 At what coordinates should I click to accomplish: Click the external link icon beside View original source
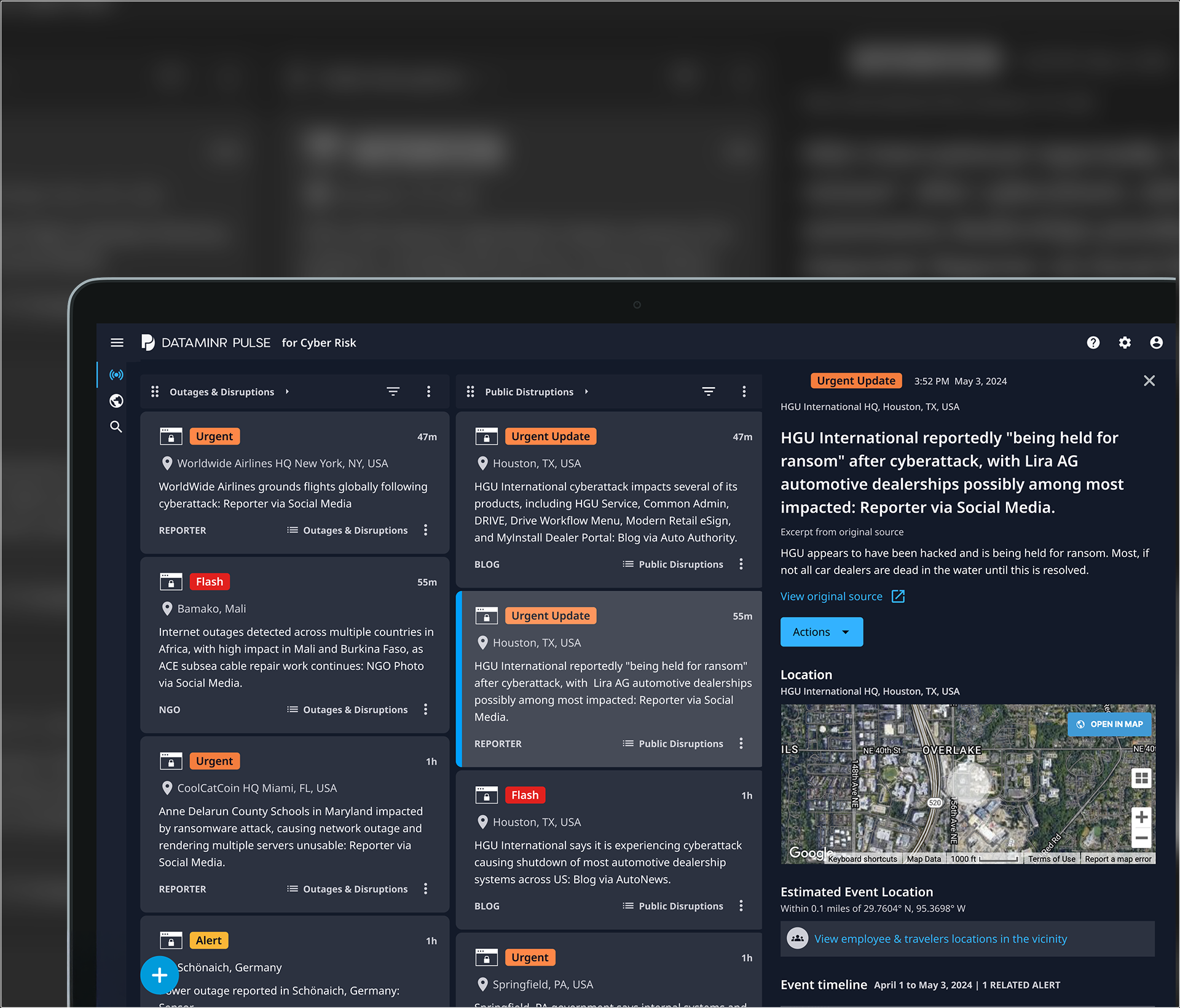[x=898, y=596]
